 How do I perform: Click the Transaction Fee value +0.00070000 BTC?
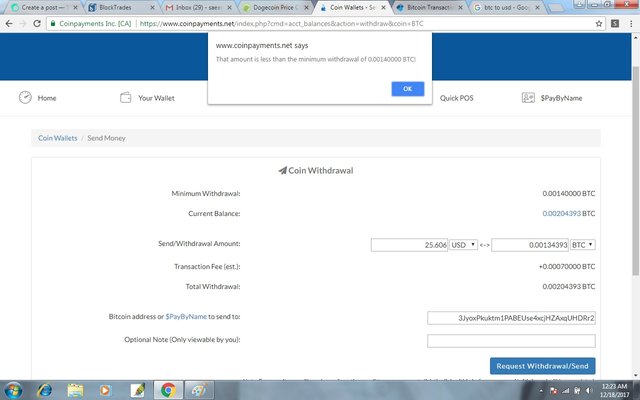567,267
